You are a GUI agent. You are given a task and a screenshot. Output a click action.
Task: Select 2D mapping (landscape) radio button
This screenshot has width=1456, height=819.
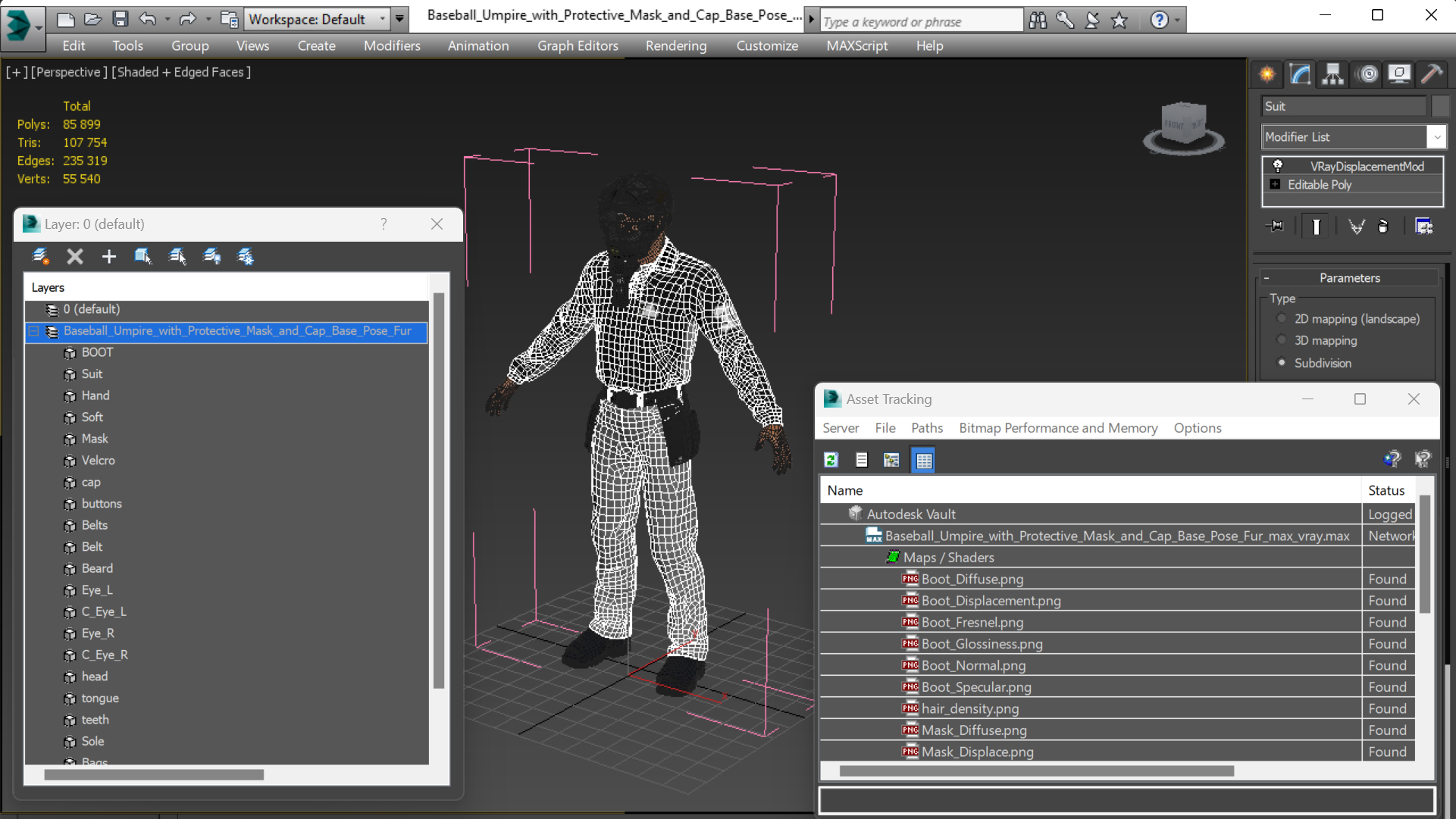point(1282,319)
